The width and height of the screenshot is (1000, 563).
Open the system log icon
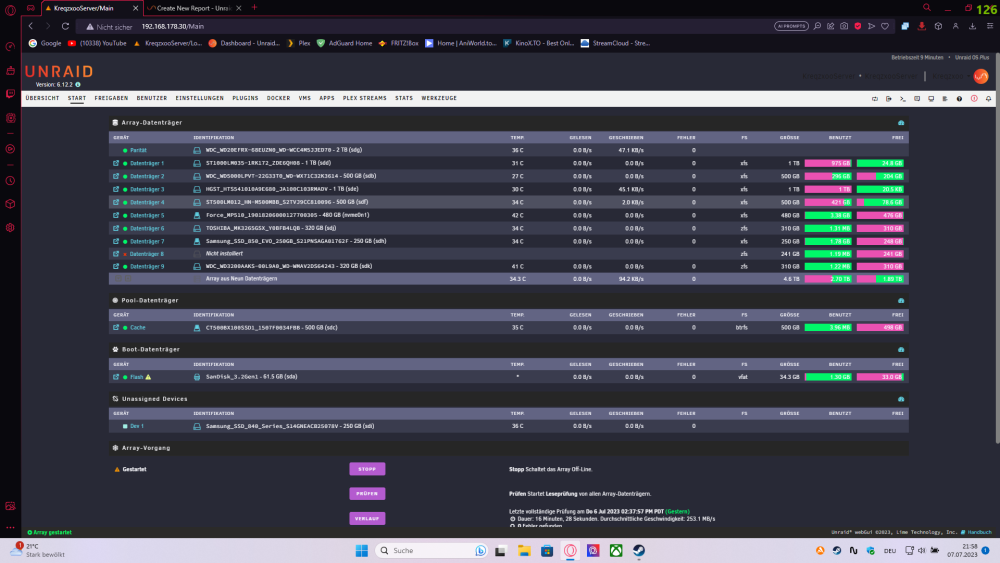945,99
